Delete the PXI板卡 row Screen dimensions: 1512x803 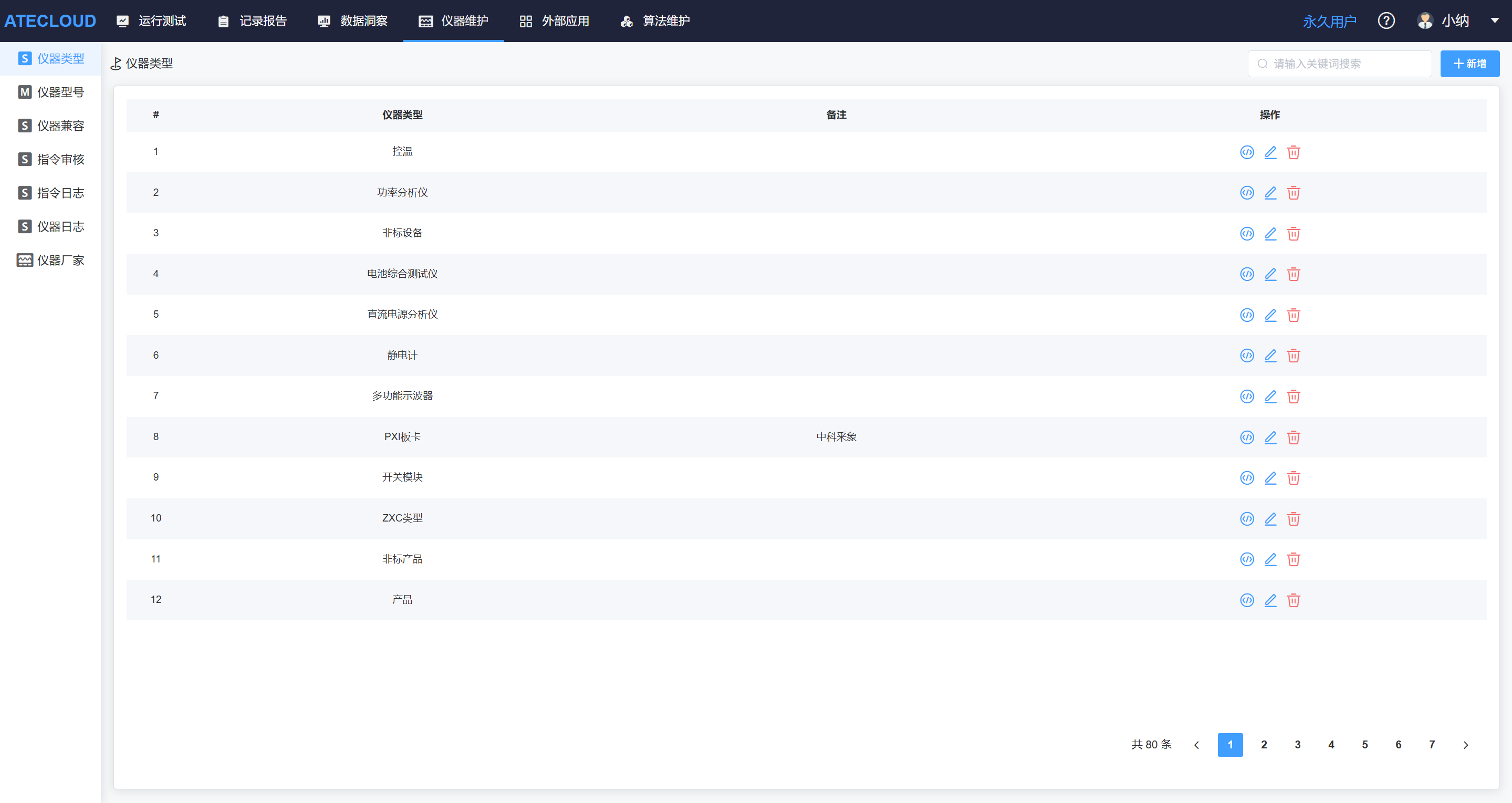[x=1293, y=437]
